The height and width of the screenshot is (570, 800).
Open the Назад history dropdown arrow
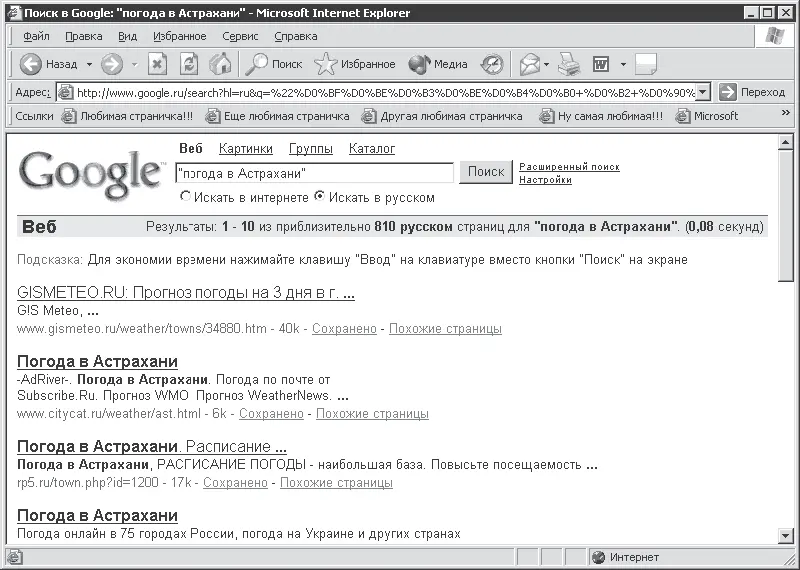point(89,64)
